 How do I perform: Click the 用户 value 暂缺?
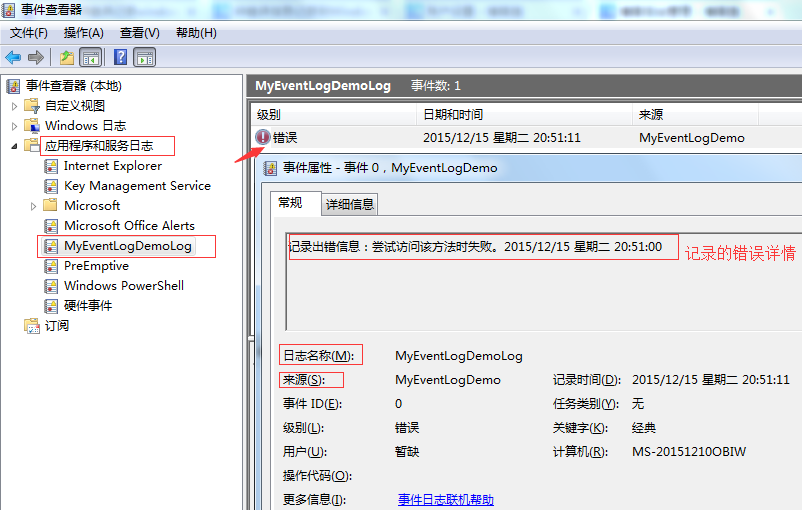click(x=407, y=452)
